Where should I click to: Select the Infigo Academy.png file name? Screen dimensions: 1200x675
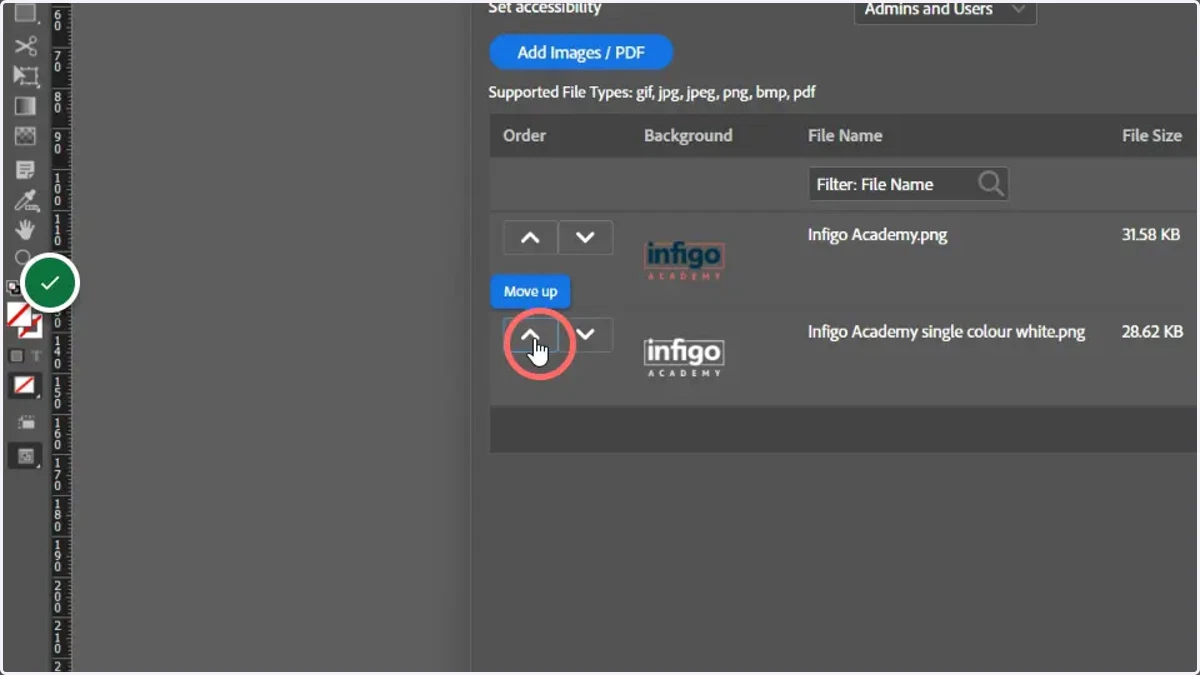click(877, 235)
